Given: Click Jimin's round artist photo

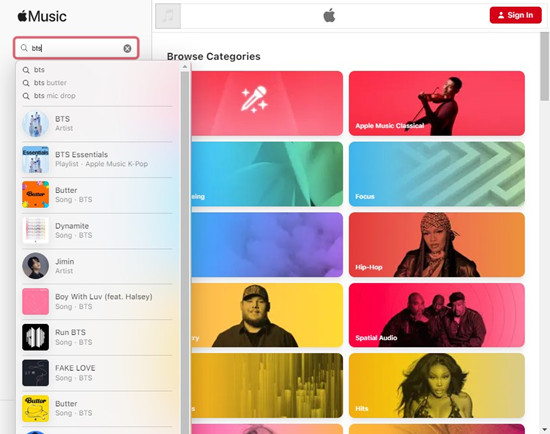Looking at the screenshot, I should (x=35, y=266).
